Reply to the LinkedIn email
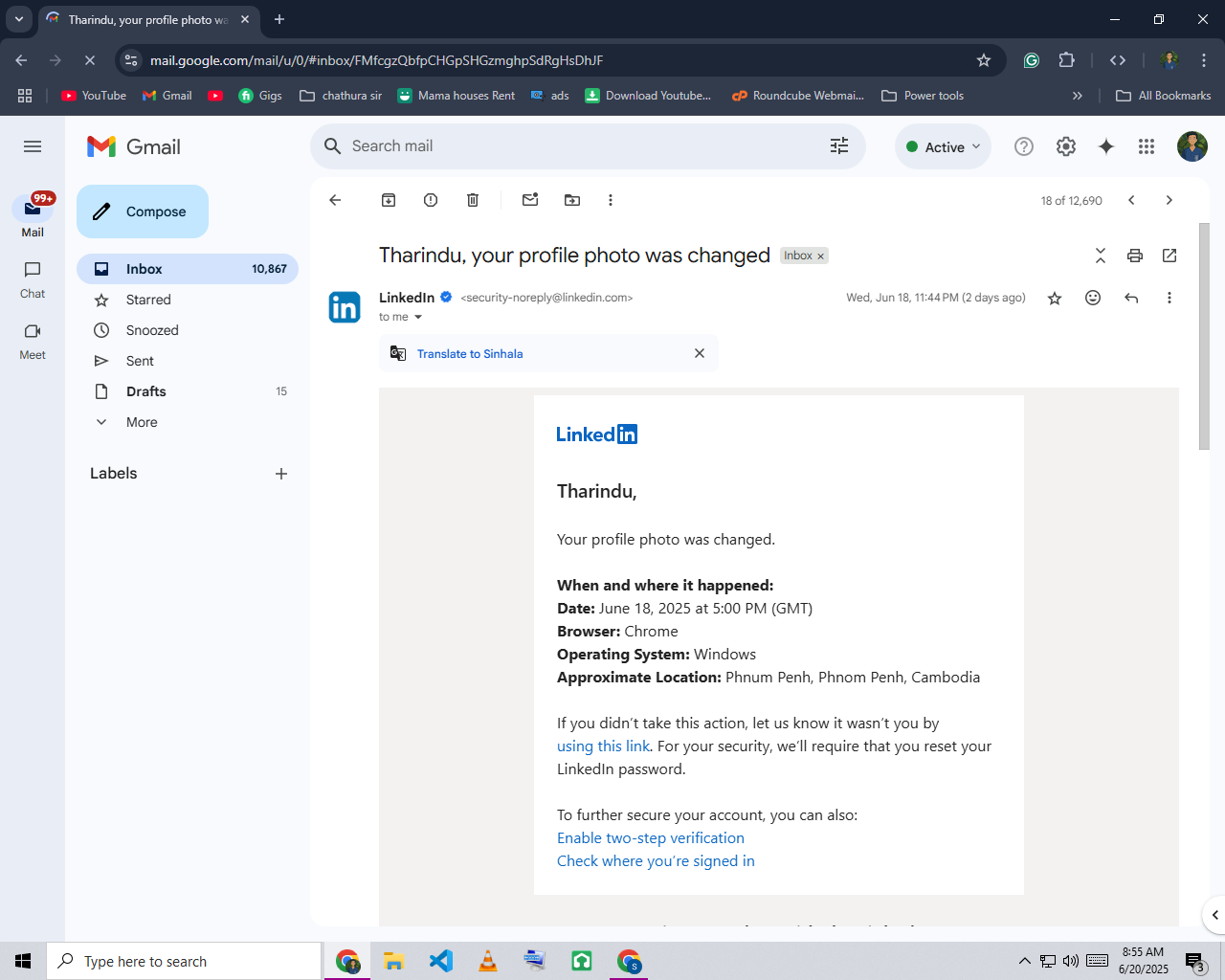 [1131, 298]
